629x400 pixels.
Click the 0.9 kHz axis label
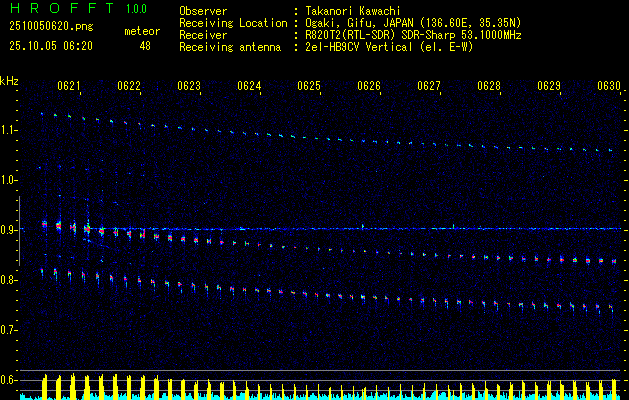9,230
